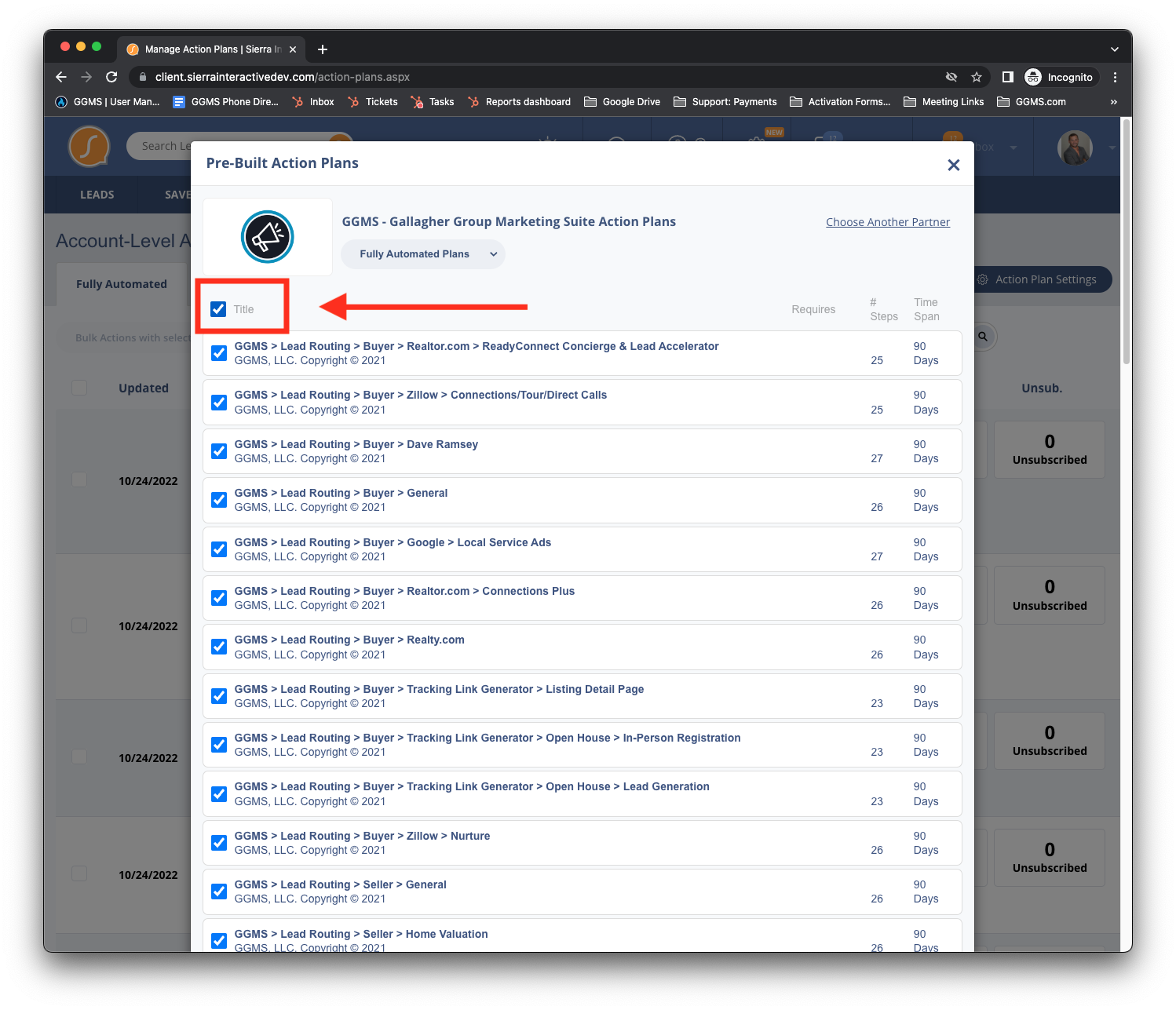Uncheck Buyer > Zillow > Nurture plan
The height and width of the screenshot is (1010, 1176).
[219, 843]
